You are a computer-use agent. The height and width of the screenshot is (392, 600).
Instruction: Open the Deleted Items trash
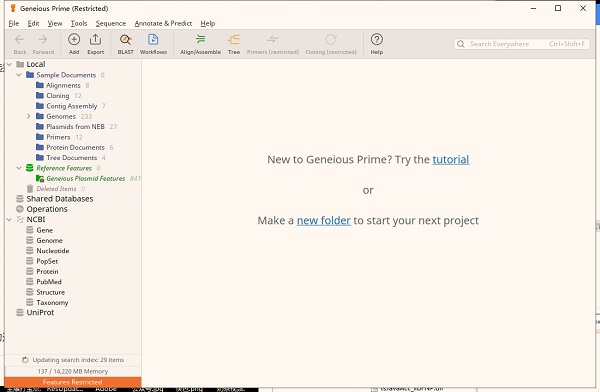56,189
